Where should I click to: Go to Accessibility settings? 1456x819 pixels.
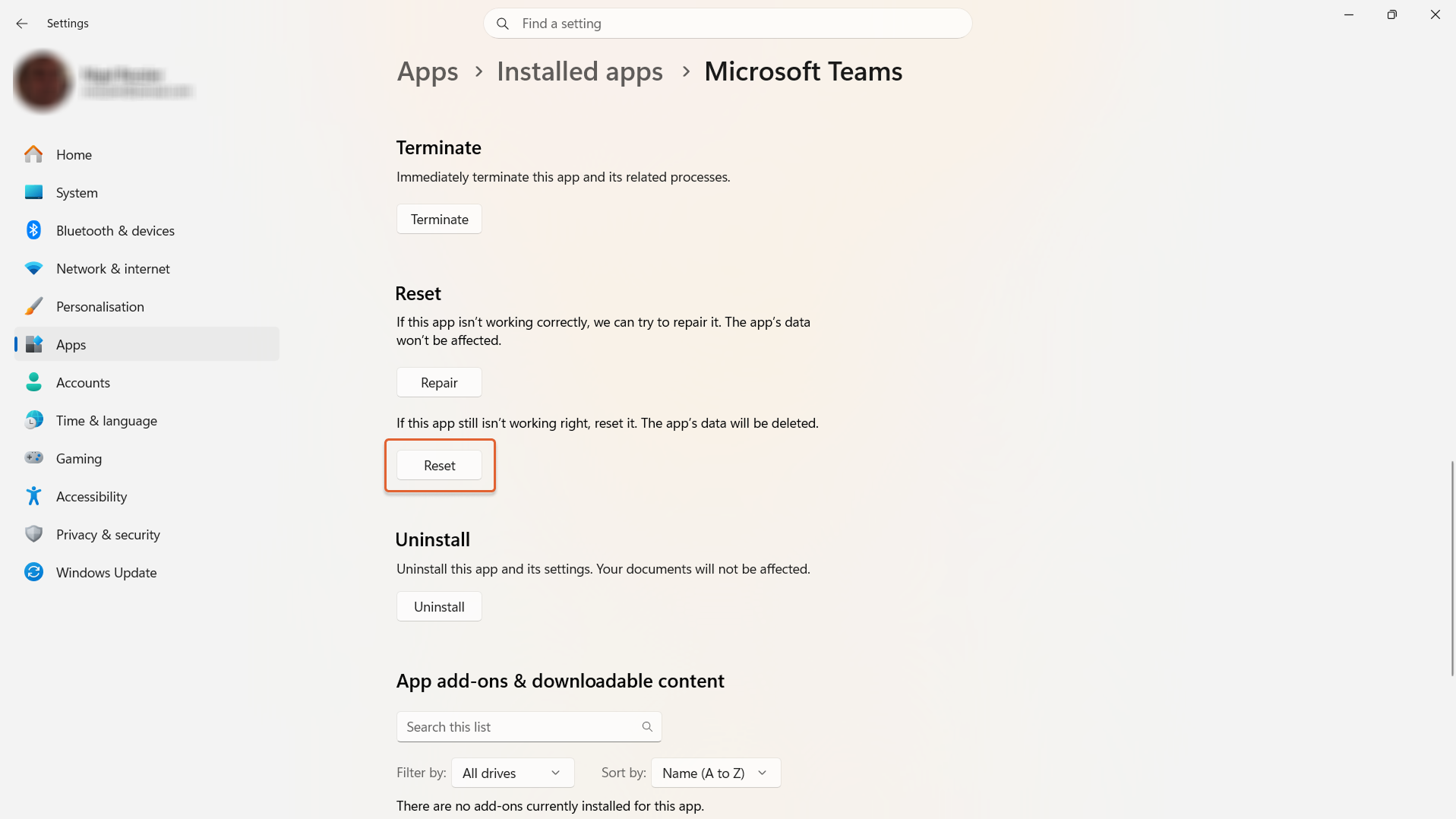[x=147, y=496]
